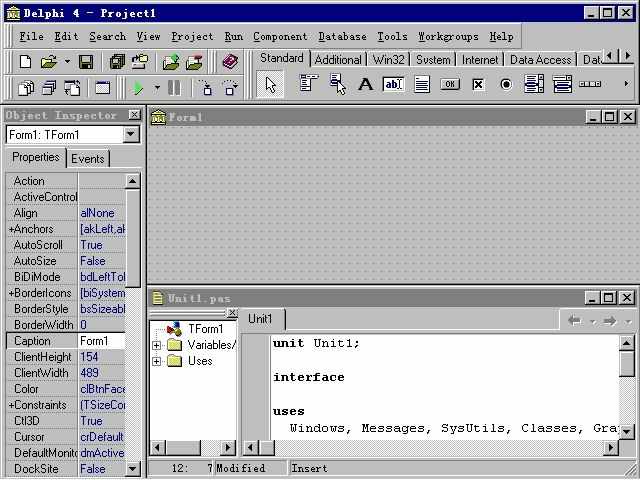Expand the Uses folder in code explorer
Screen dimensions: 640x480
(x=156, y=361)
